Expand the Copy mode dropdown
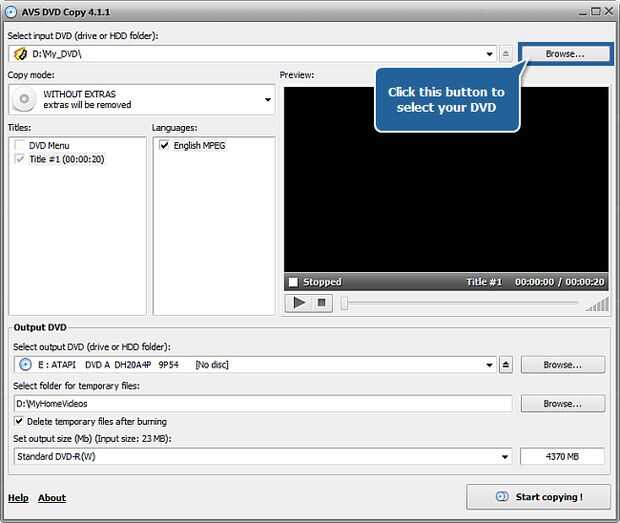 tap(268, 100)
